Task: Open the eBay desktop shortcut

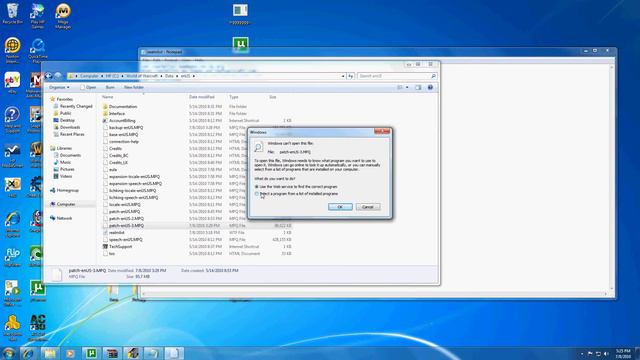Action: pyautogui.click(x=12, y=83)
